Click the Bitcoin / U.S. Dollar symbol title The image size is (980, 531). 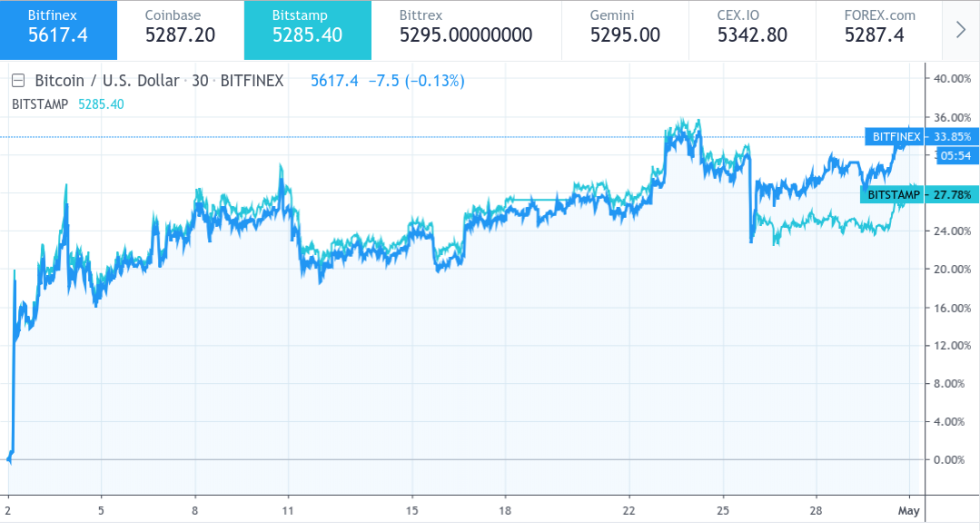(108, 81)
